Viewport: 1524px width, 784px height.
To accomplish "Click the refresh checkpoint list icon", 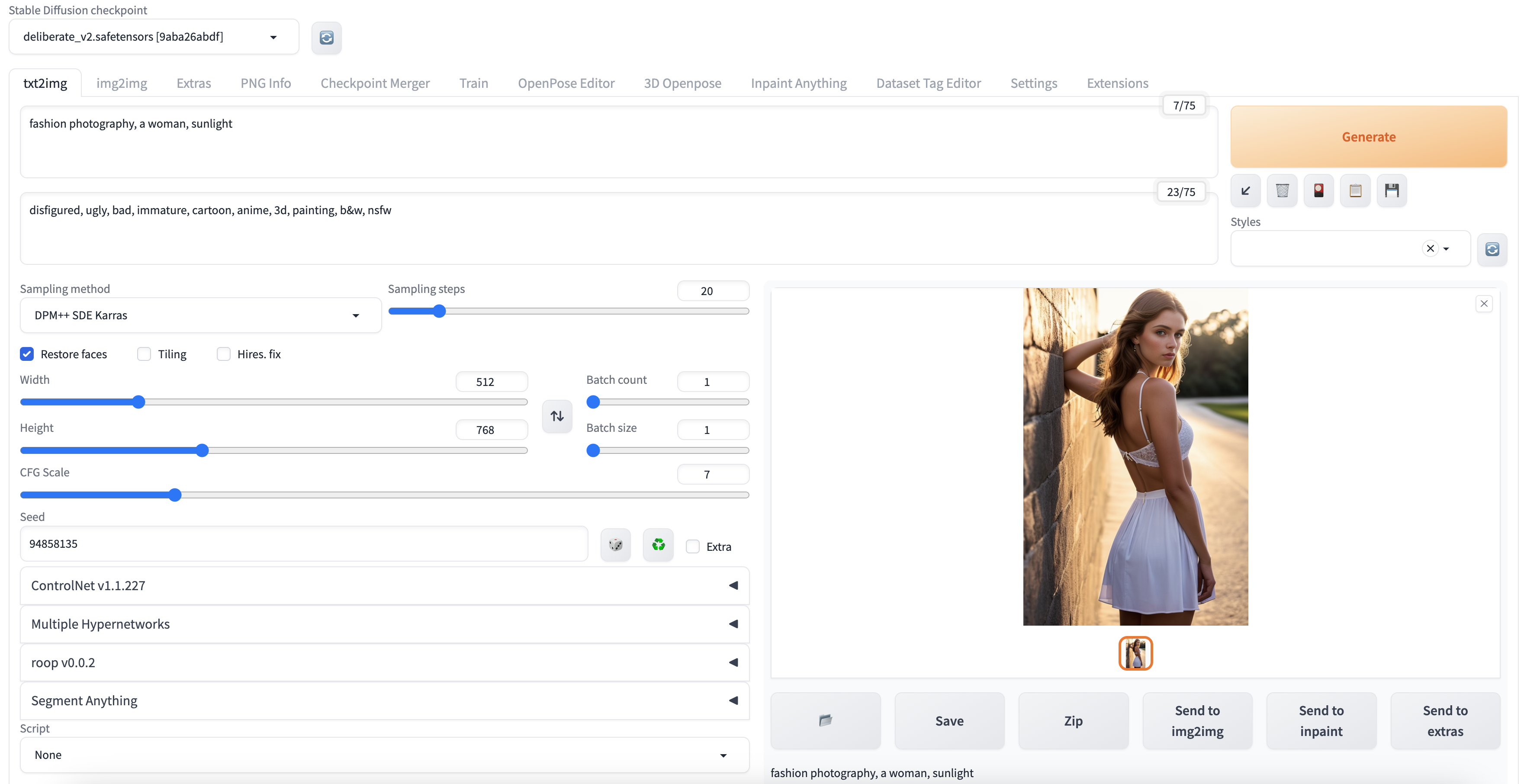I will pos(326,38).
